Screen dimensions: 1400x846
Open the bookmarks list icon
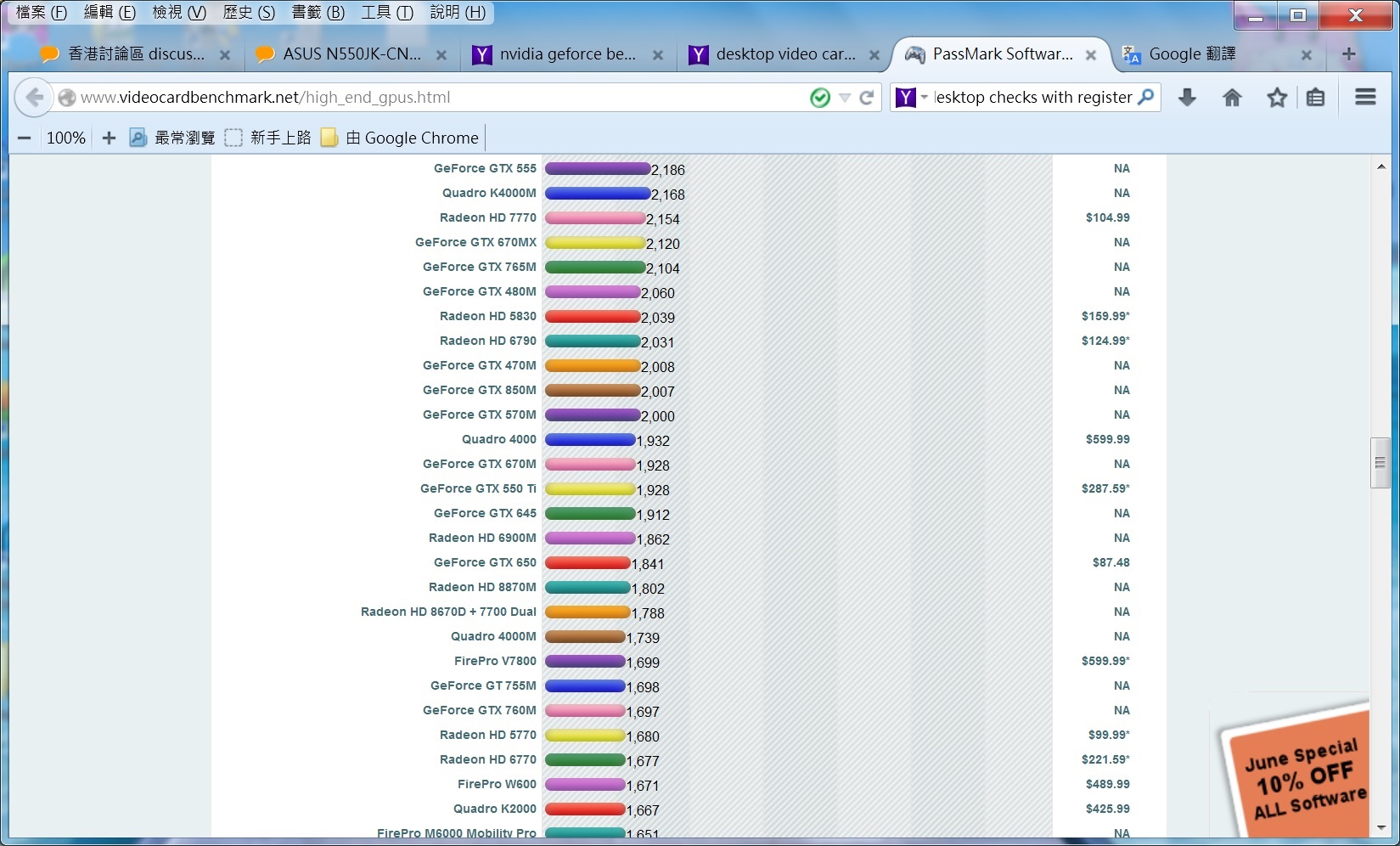tap(1315, 98)
